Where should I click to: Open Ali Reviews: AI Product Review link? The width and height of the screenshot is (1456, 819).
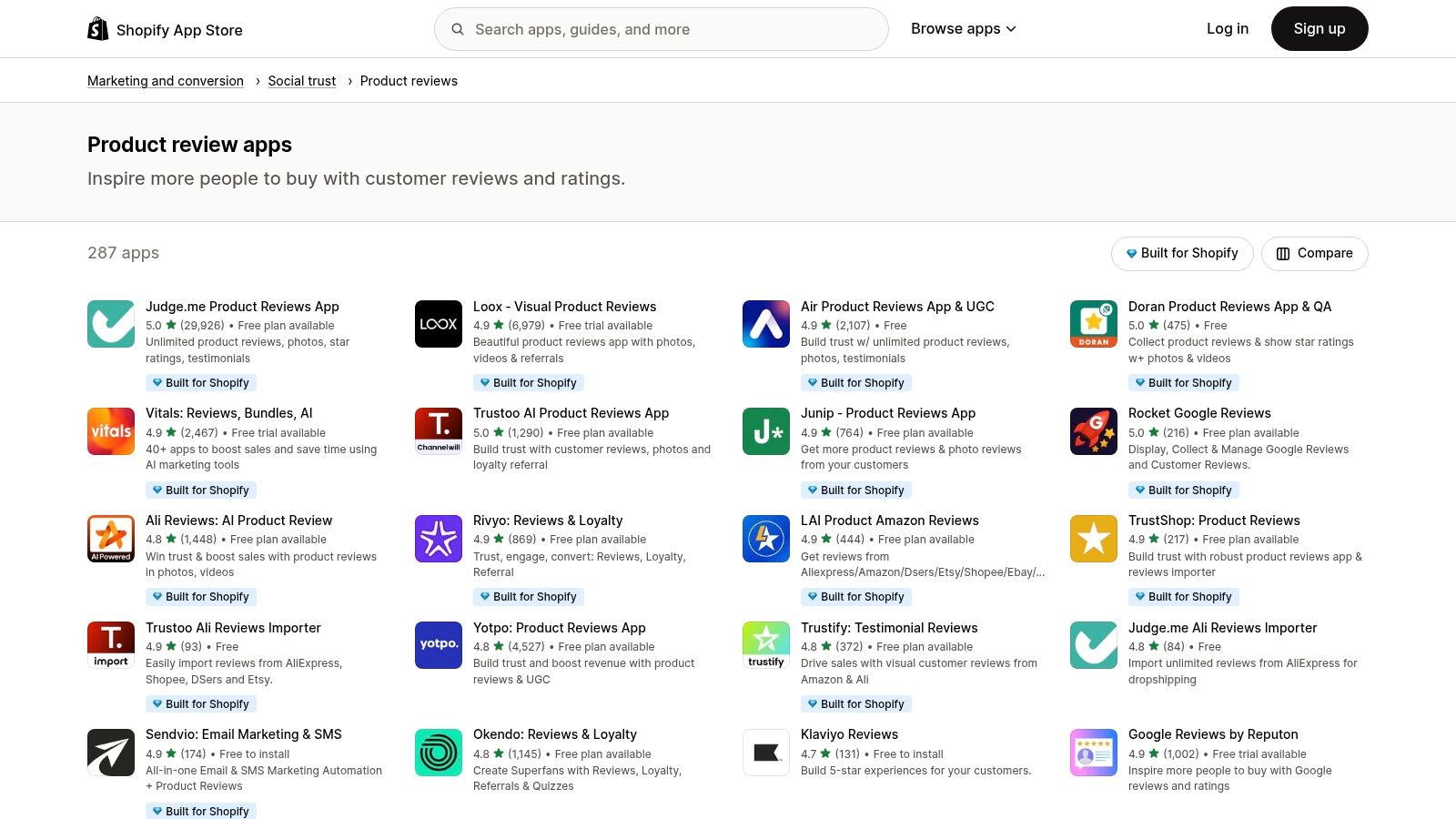tap(238, 521)
